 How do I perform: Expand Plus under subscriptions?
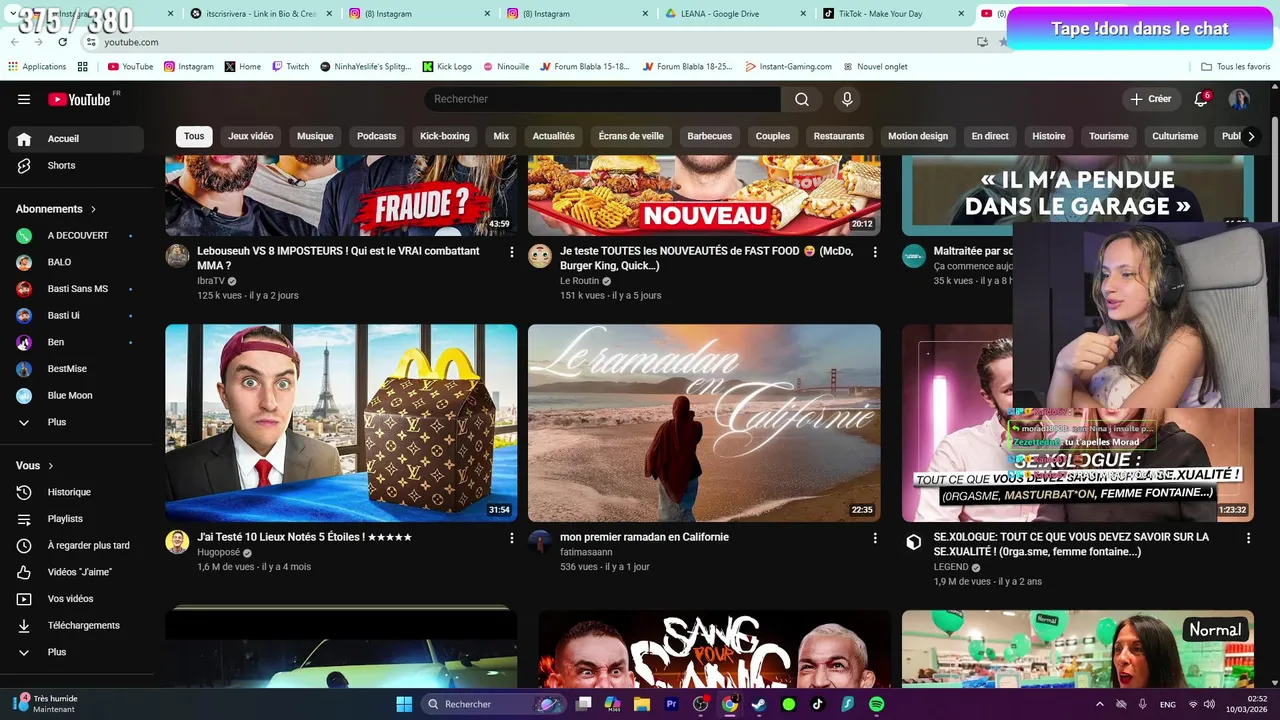(76, 422)
